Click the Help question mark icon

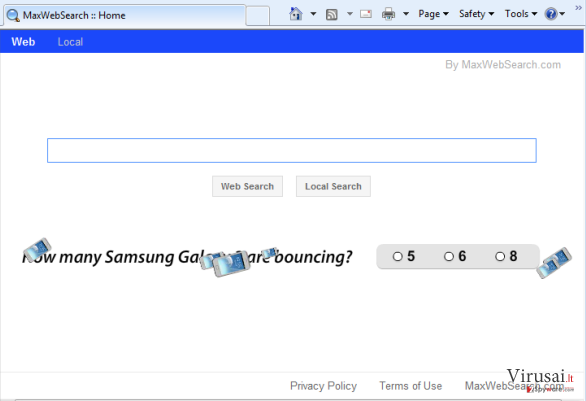pos(551,14)
